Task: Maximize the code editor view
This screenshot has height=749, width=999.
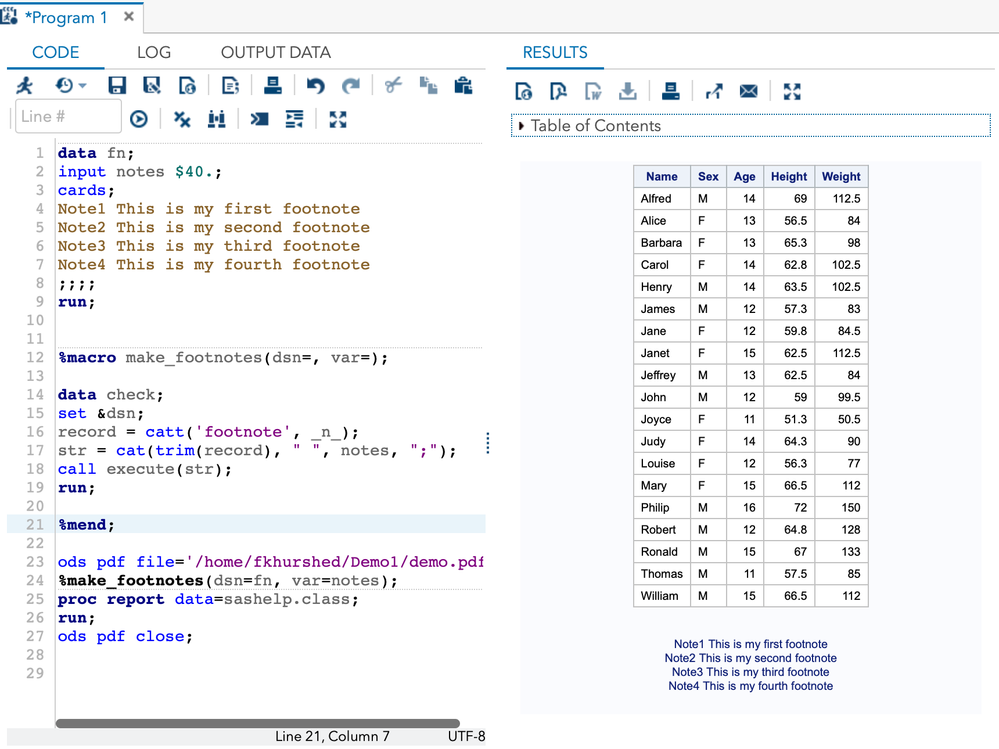Action: (338, 119)
